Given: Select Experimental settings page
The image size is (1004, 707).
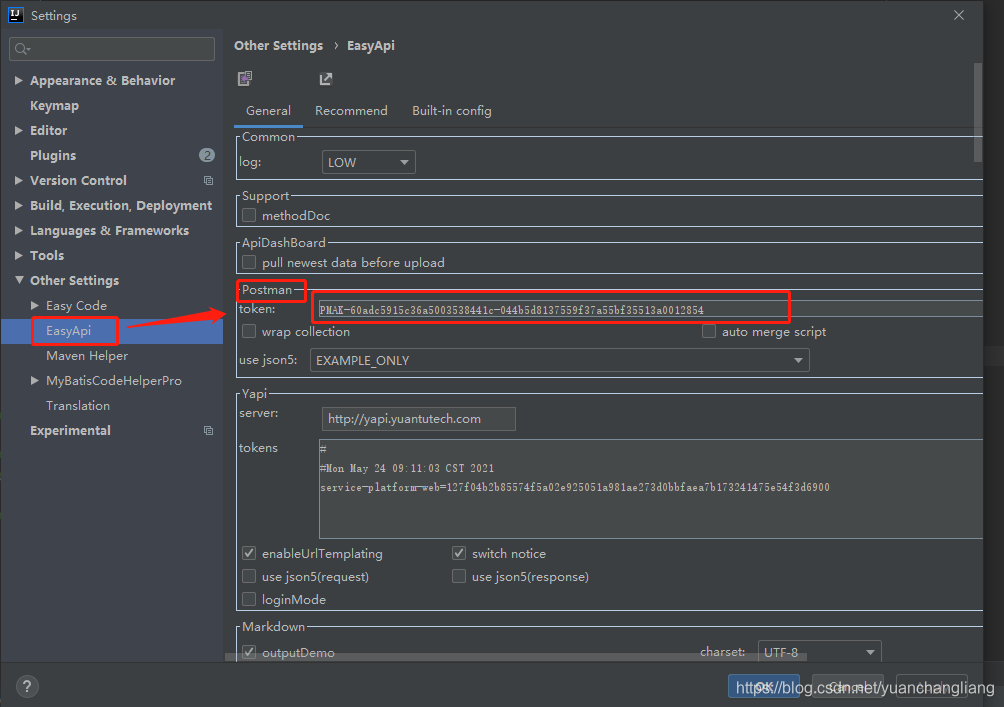Looking at the screenshot, I should click(x=70, y=430).
